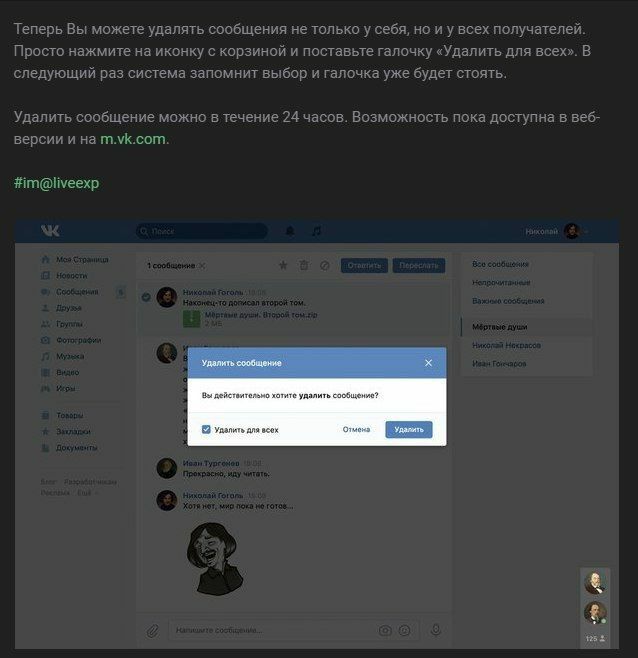Click the microphone voice message icon

coord(436,629)
